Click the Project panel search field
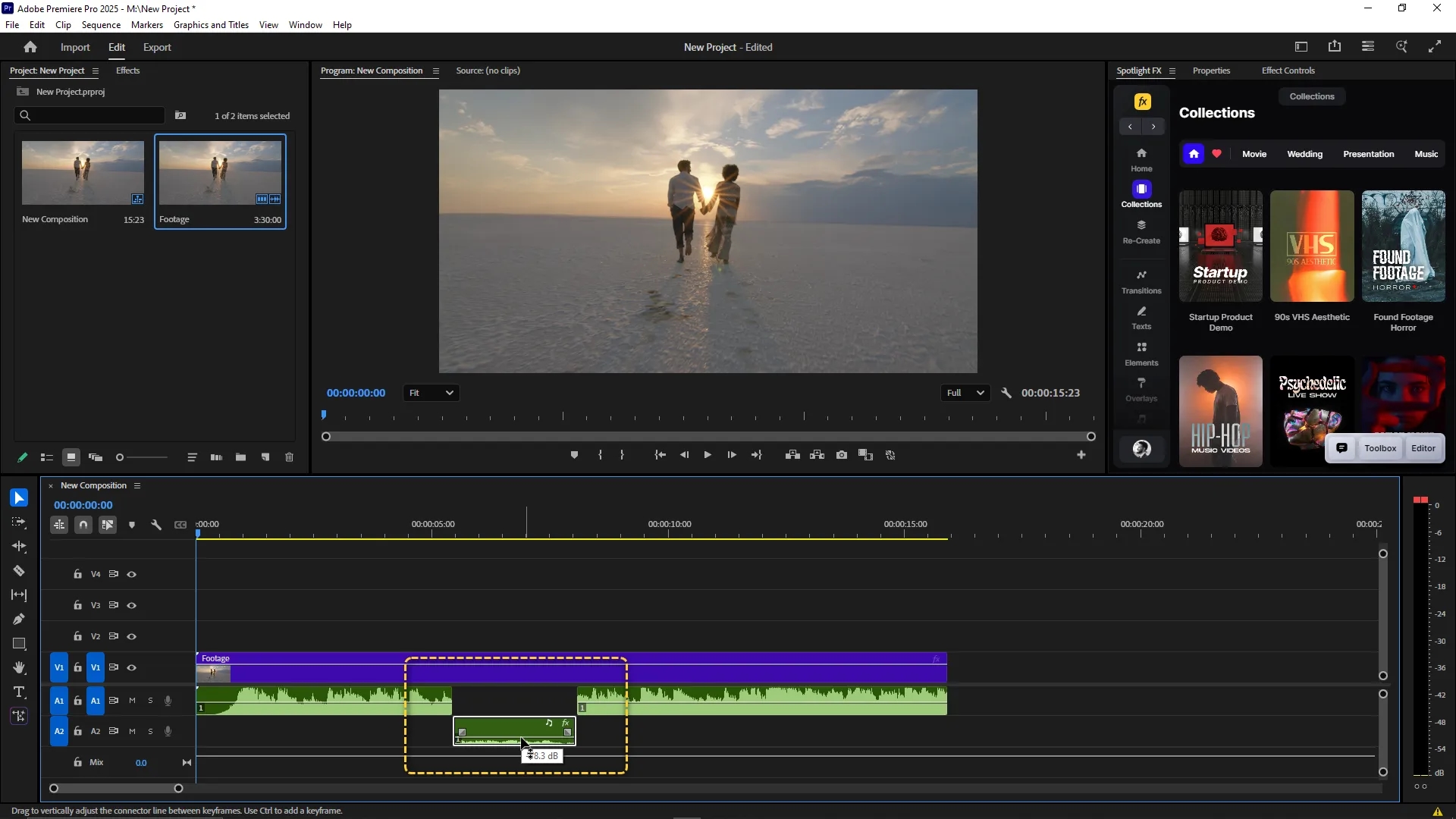The width and height of the screenshot is (1456, 819). (x=89, y=115)
